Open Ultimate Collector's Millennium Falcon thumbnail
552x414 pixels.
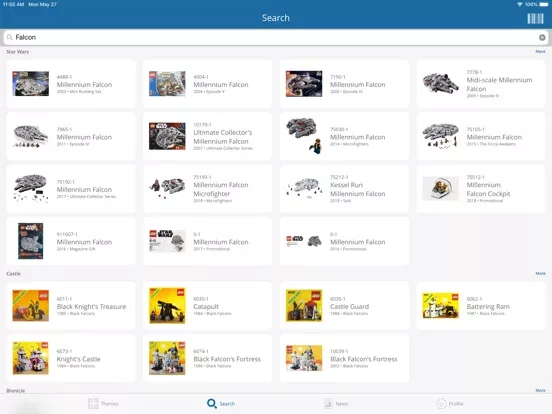(167, 136)
